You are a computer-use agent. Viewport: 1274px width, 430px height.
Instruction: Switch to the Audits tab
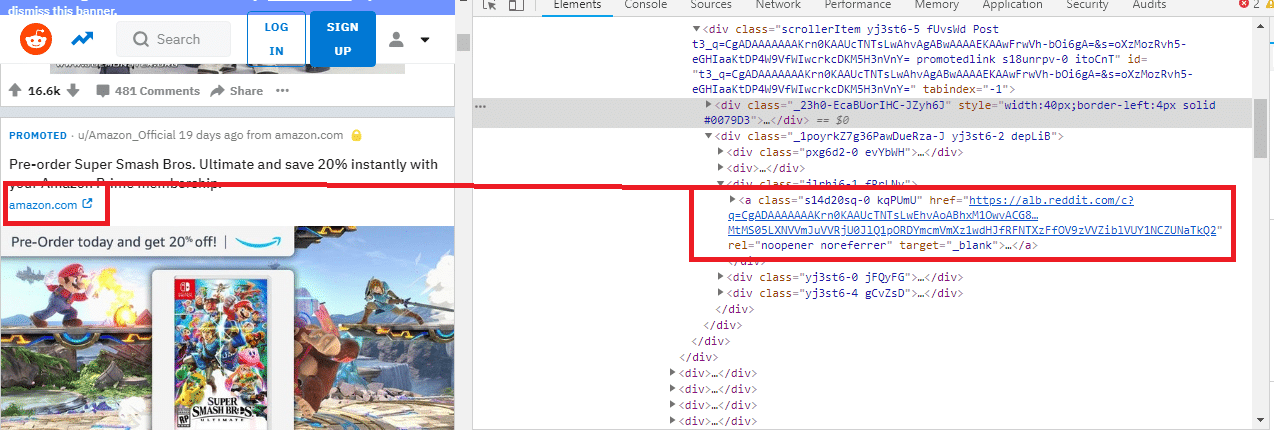[x=1149, y=5]
